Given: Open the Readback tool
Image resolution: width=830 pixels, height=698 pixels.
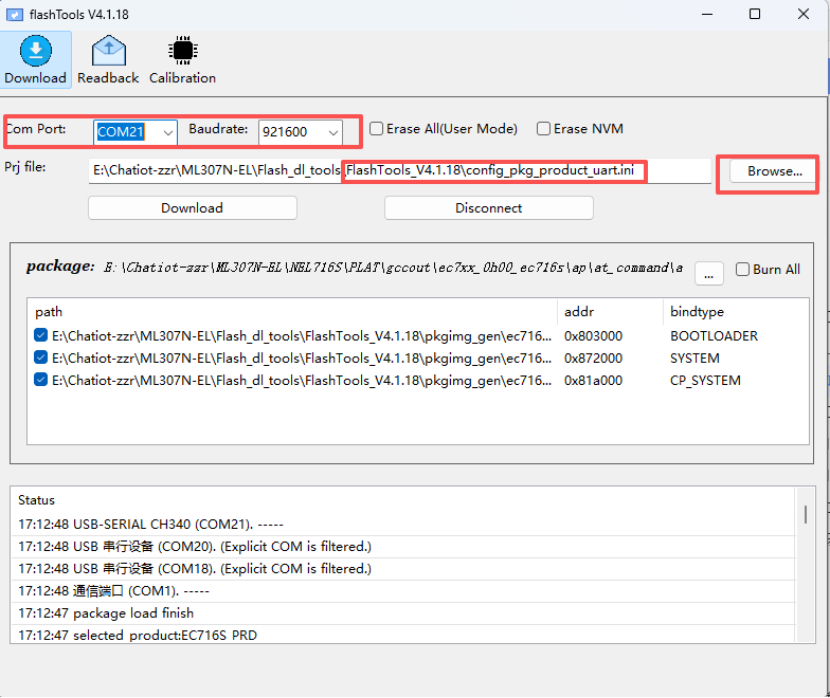Looking at the screenshot, I should click(x=108, y=60).
